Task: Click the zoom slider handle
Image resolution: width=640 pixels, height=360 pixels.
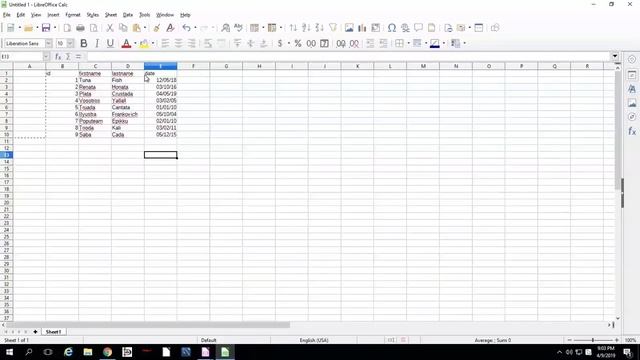Action: [593, 340]
